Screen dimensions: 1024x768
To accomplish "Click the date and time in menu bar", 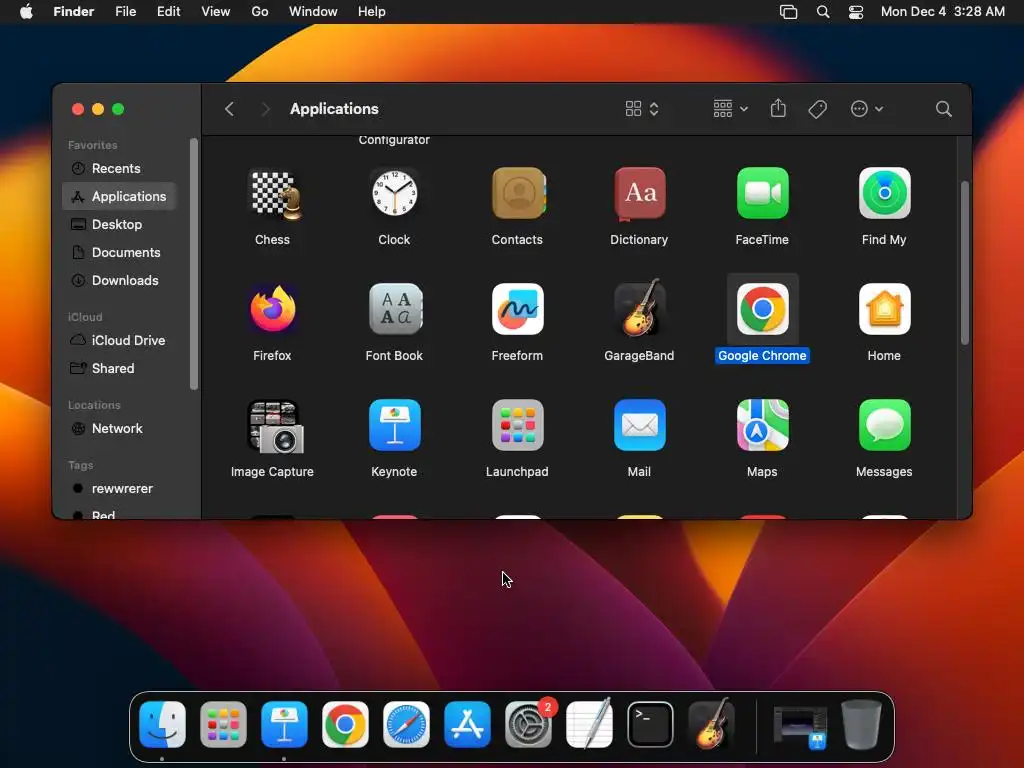I will coord(942,12).
